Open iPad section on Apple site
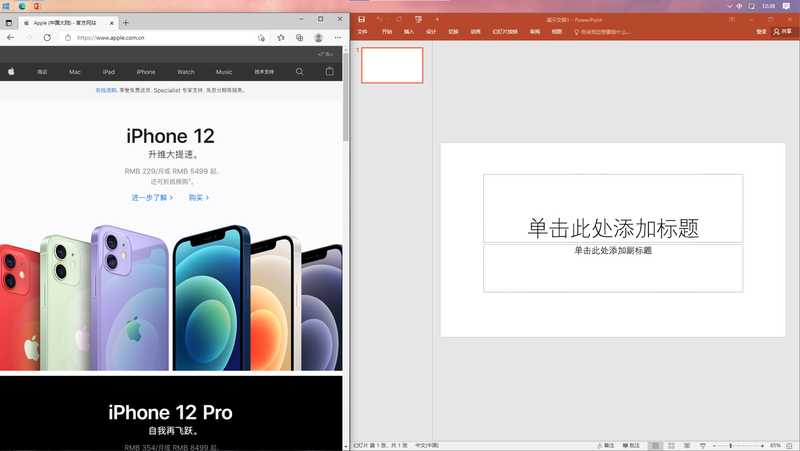This screenshot has width=800, height=451. coord(109,72)
